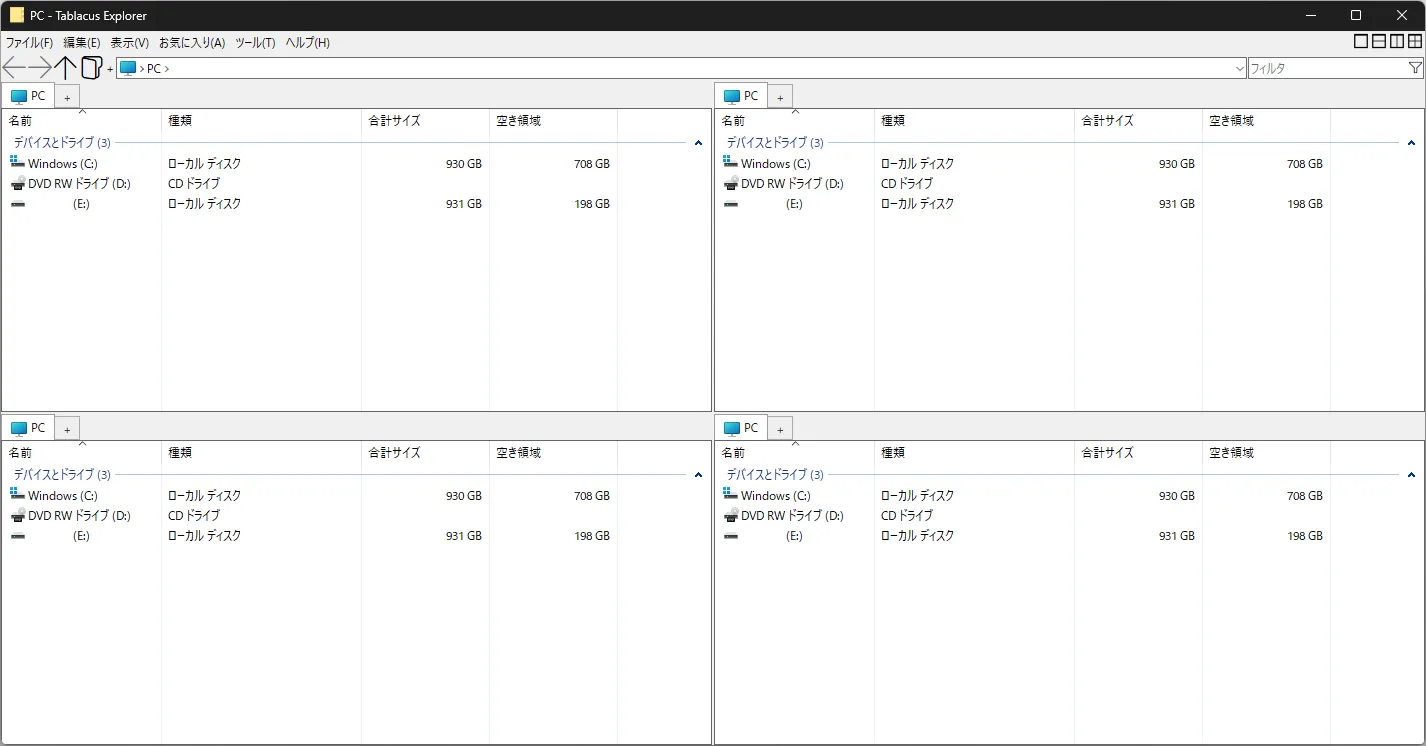Switch to single pane layout icon
The height and width of the screenshot is (746, 1426).
(1361, 42)
